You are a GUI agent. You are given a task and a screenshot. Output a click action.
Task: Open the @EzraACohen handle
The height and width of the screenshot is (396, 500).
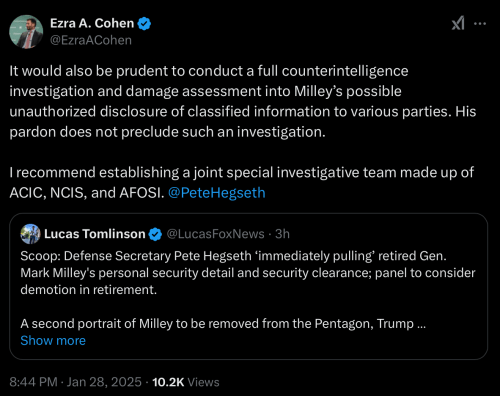[x=91, y=40]
